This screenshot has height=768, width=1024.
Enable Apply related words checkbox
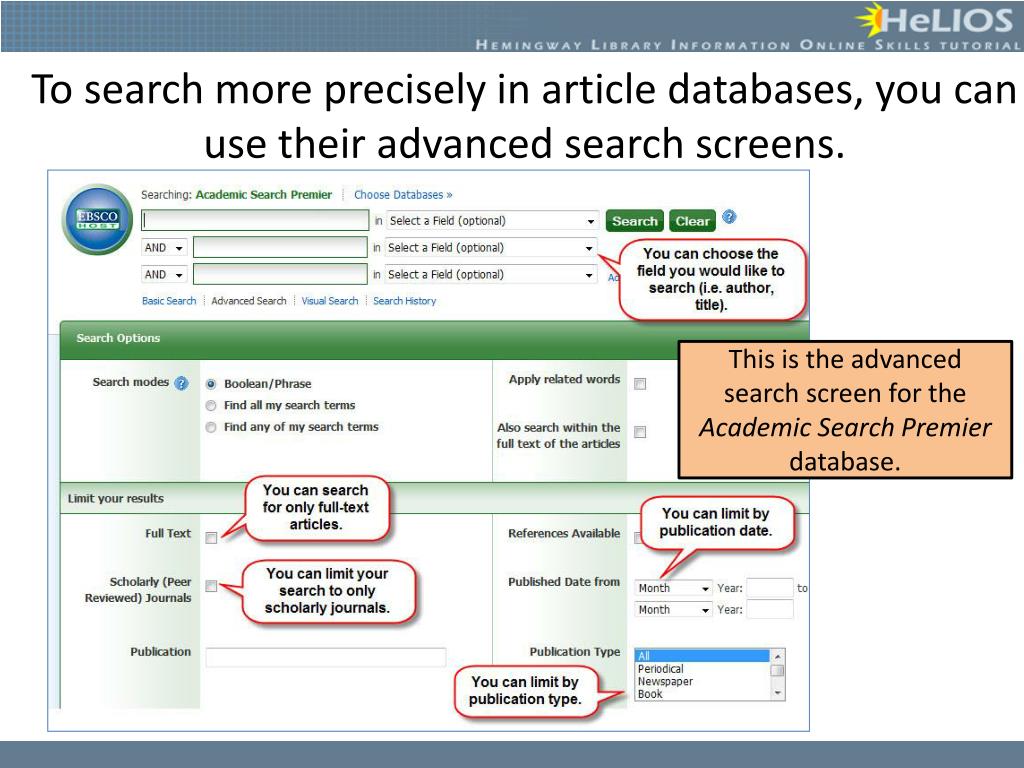[x=640, y=384]
